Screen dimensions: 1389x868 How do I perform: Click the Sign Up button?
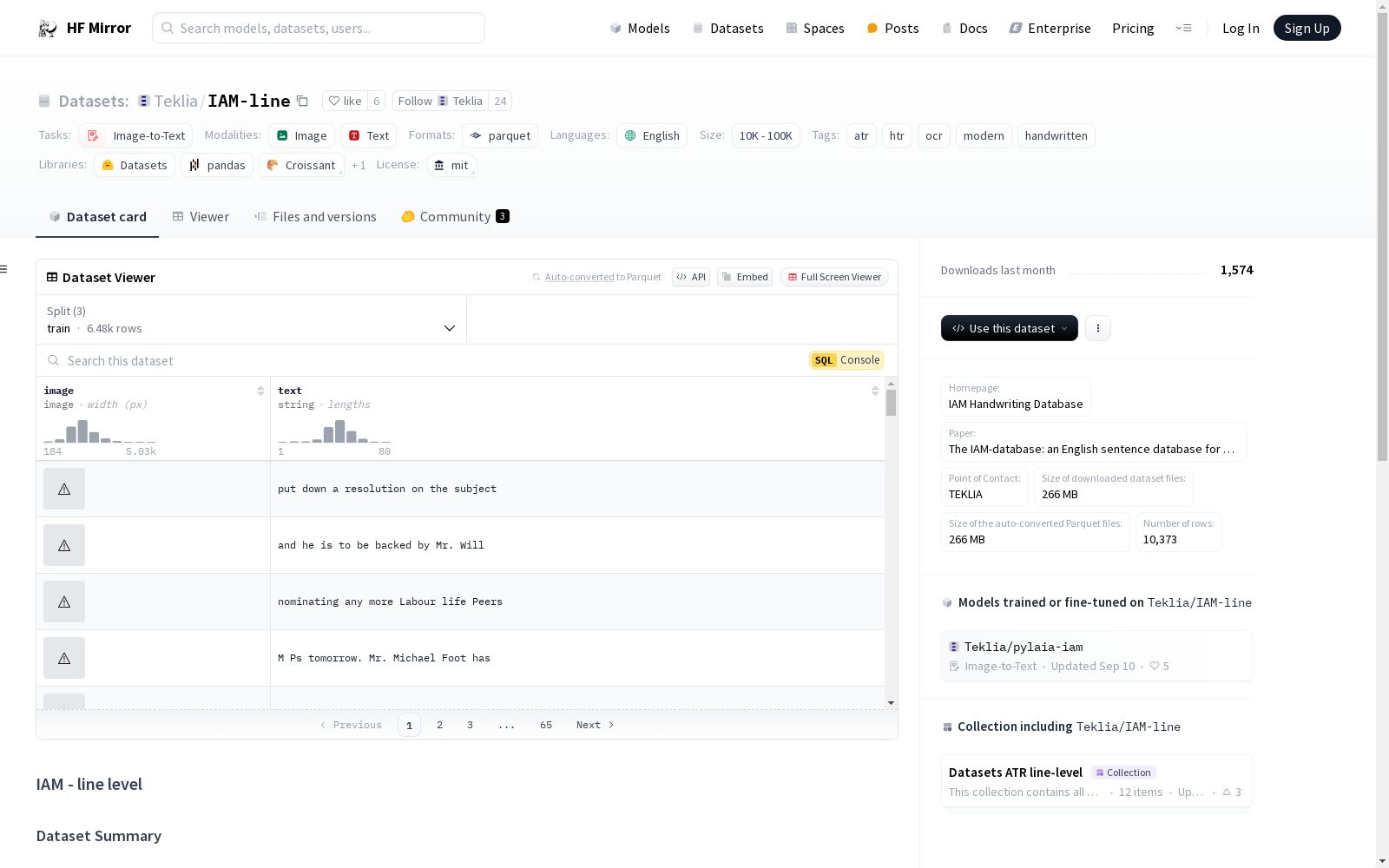coord(1307,28)
